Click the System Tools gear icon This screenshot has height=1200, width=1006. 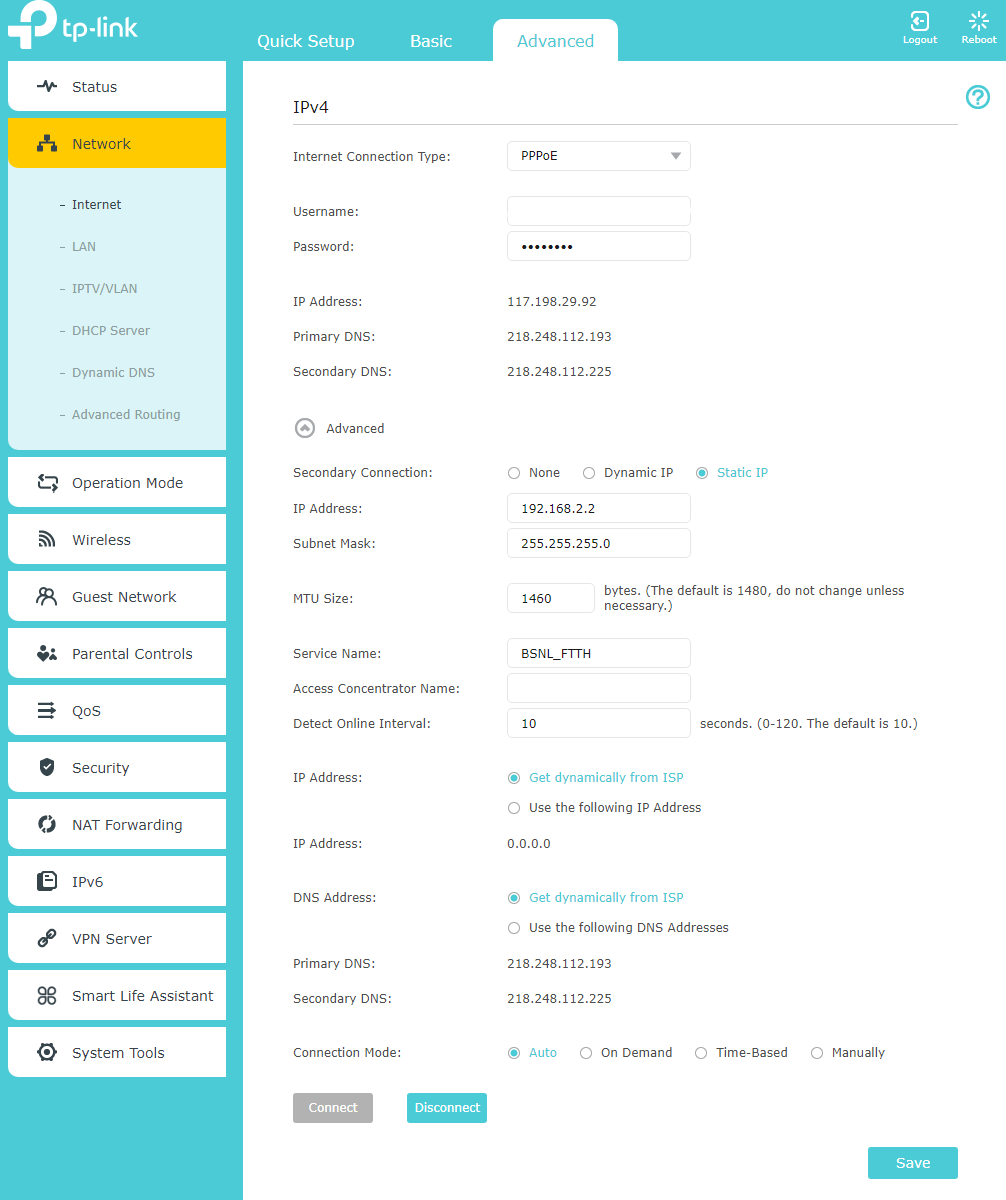click(47, 1053)
